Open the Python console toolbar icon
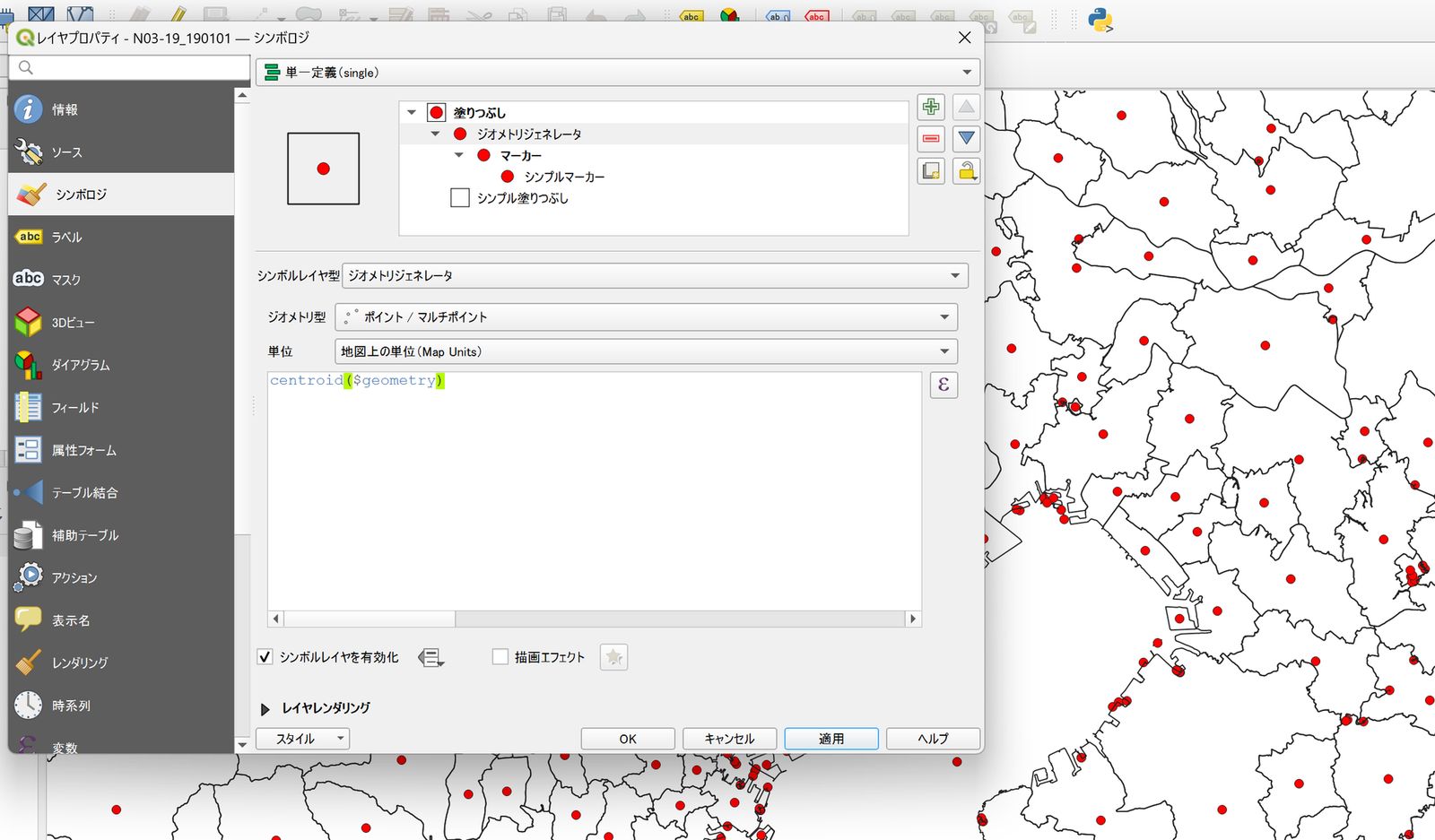Viewport: 1435px width, 840px height. 1100,19
